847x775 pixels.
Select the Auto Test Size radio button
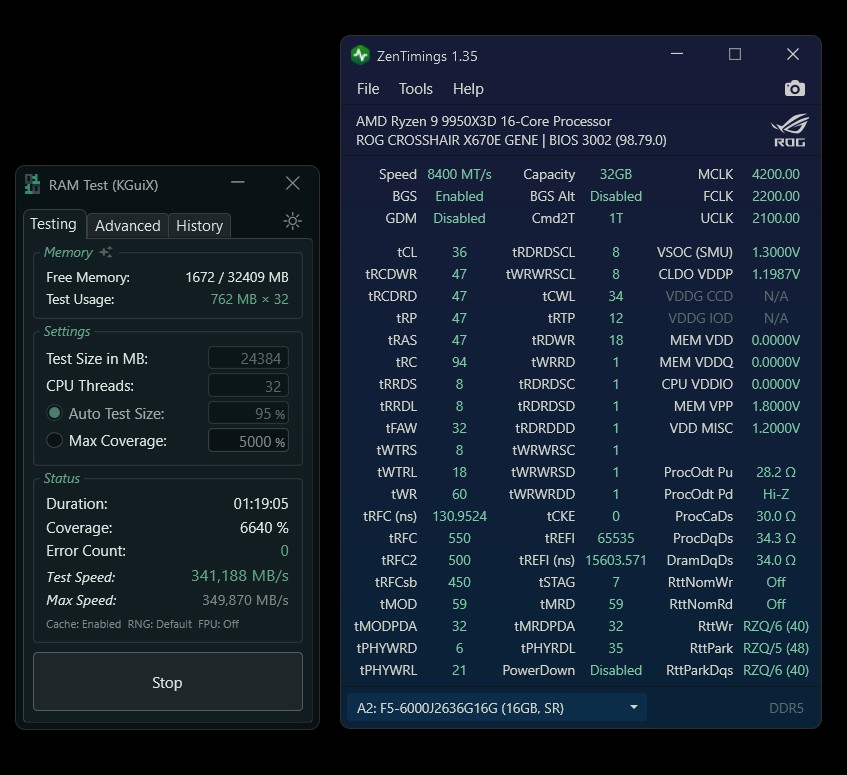54,413
